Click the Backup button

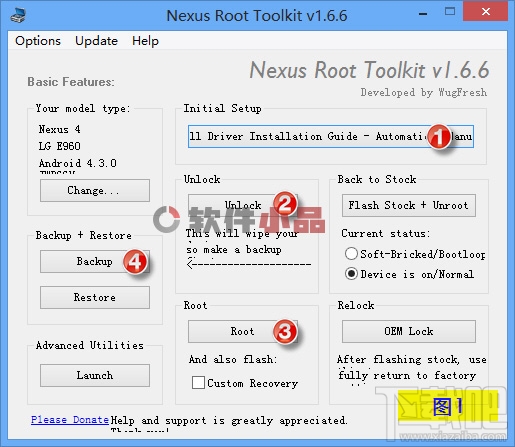click(x=95, y=261)
